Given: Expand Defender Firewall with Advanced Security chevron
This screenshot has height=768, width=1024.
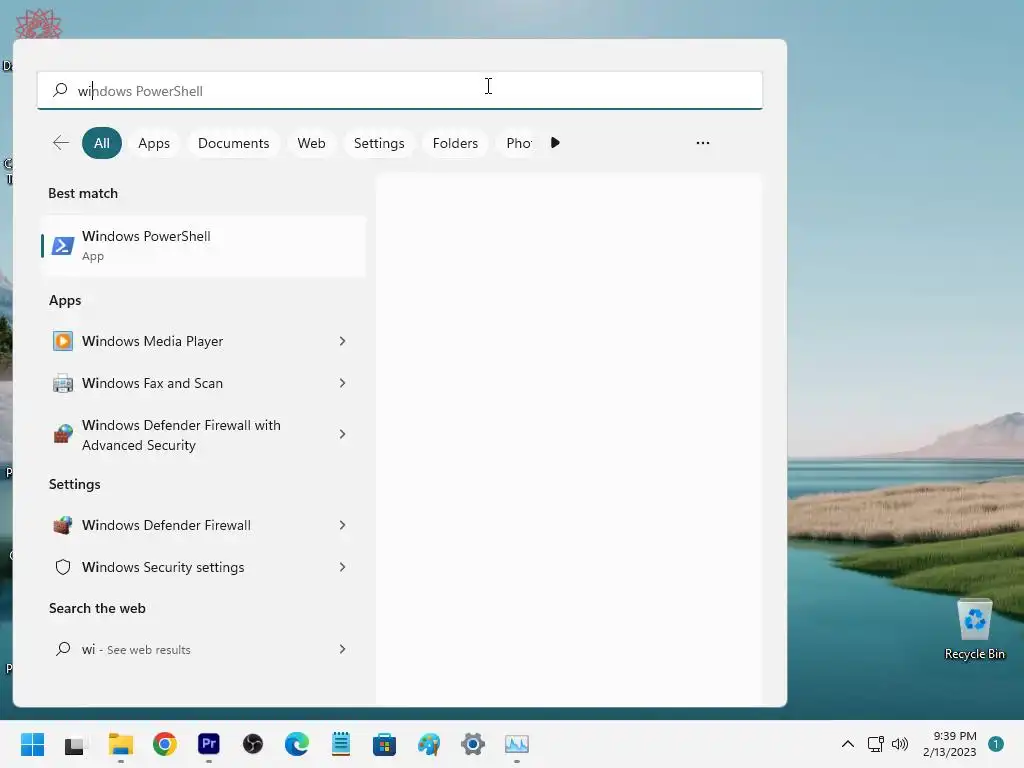Looking at the screenshot, I should coord(342,434).
